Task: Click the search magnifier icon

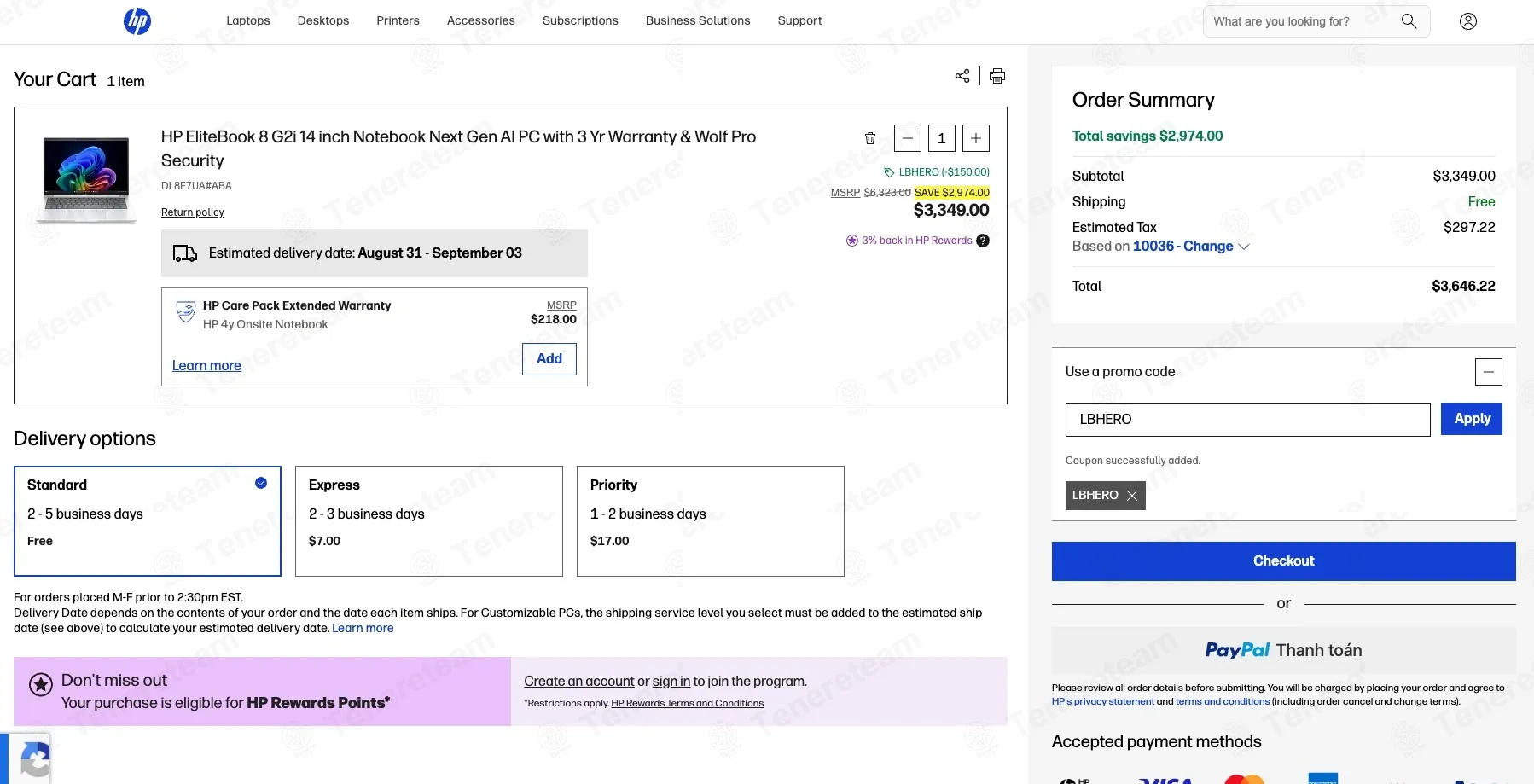Action: [1409, 21]
